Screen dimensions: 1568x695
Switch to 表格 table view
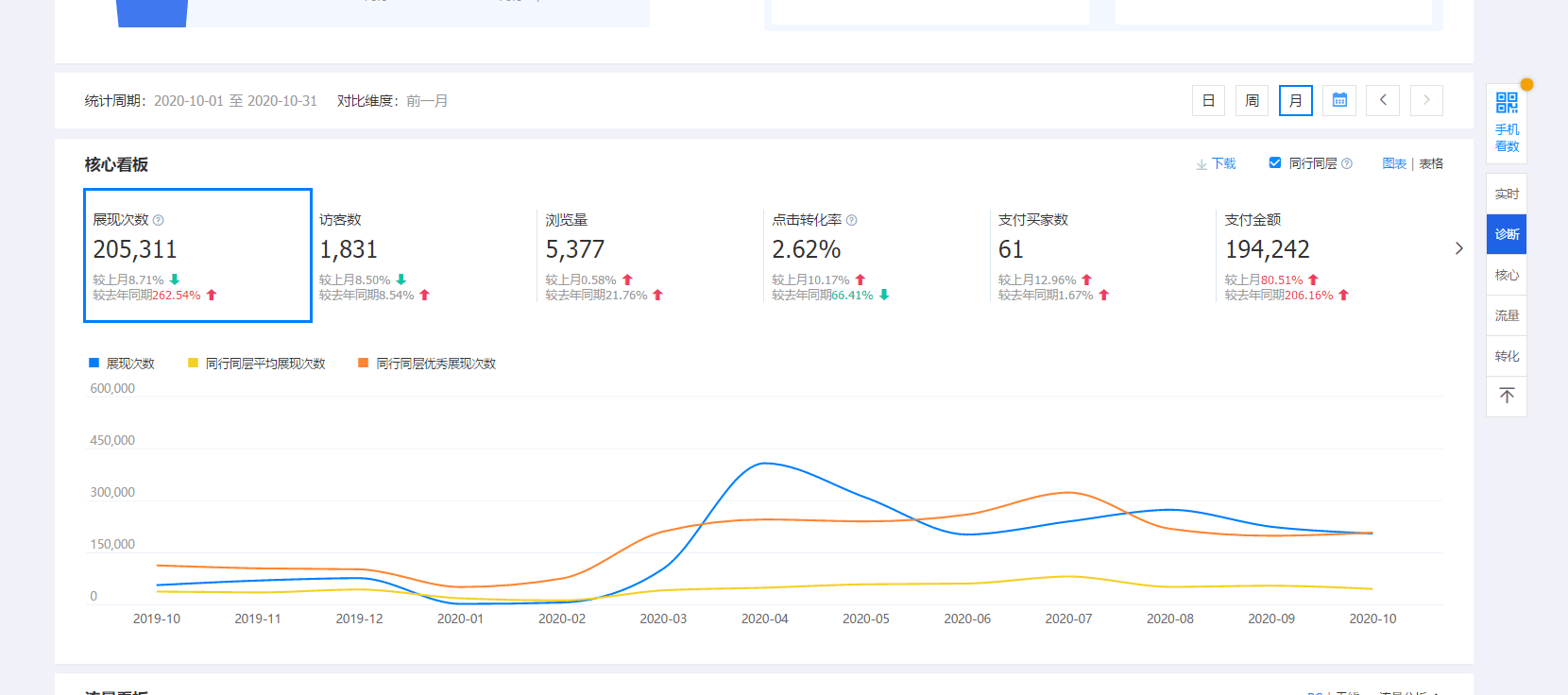[1431, 163]
